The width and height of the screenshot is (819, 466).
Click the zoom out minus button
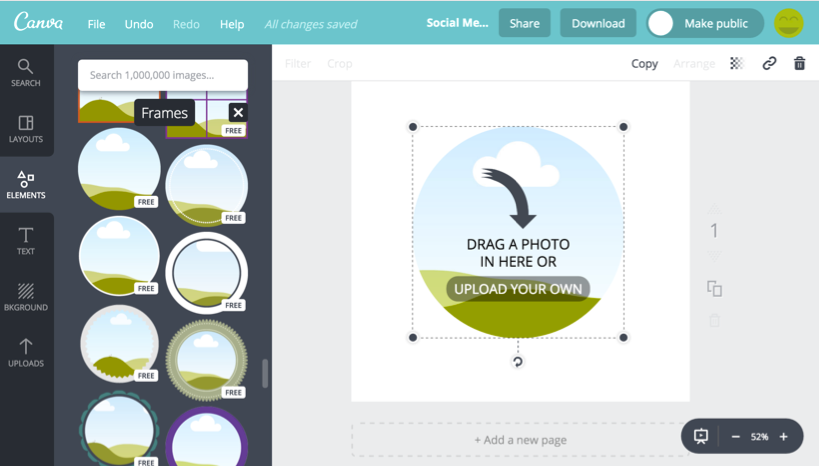coord(736,437)
